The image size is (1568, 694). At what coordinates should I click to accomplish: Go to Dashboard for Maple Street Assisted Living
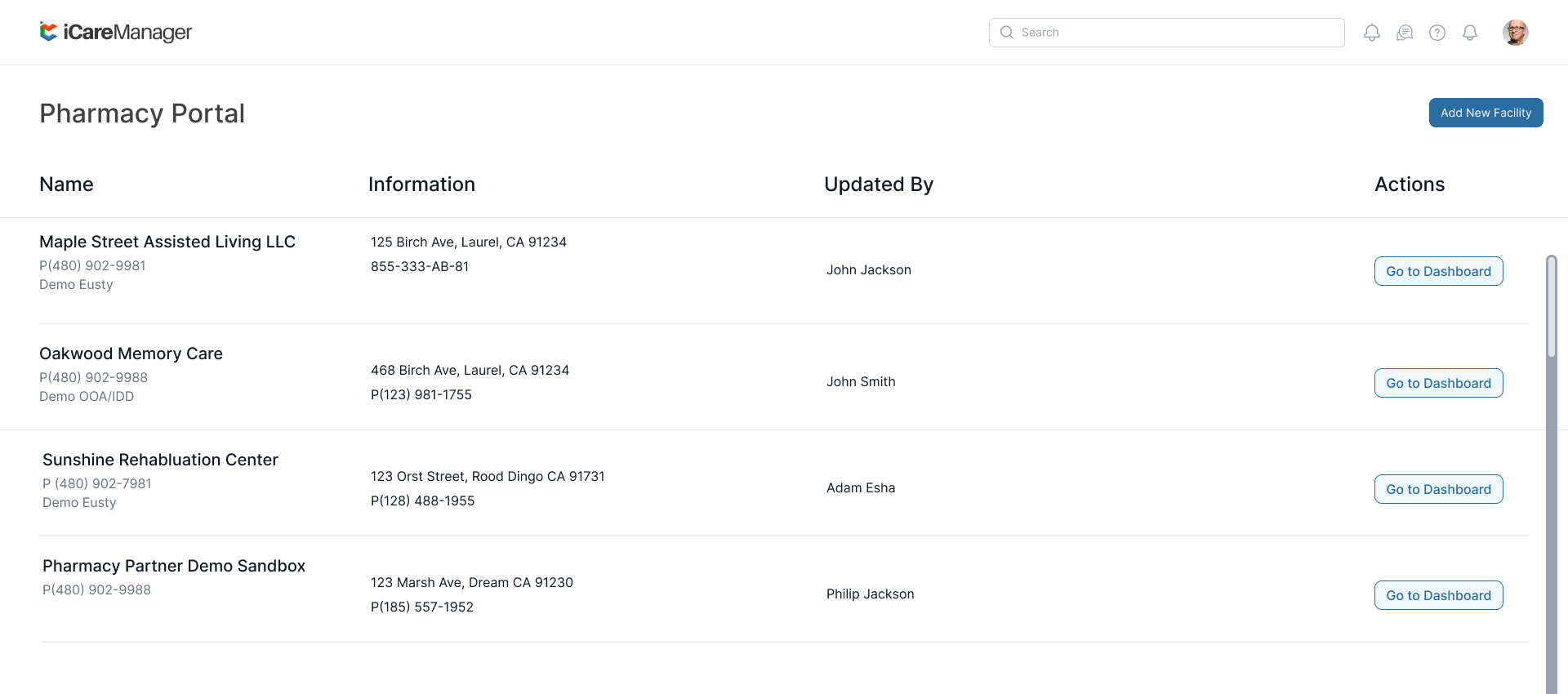pyautogui.click(x=1438, y=271)
